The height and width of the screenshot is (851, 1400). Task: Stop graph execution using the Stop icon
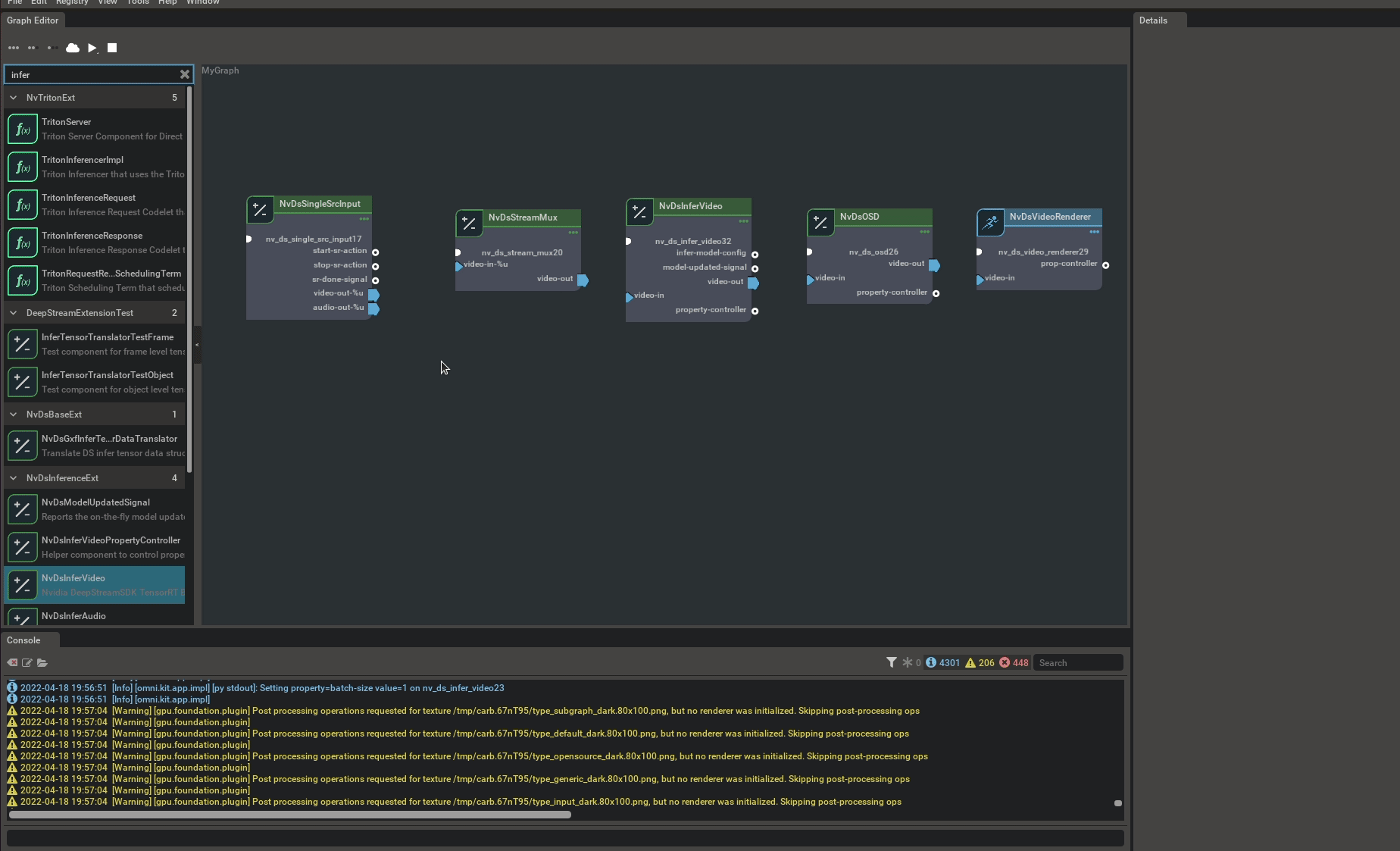pyautogui.click(x=111, y=48)
